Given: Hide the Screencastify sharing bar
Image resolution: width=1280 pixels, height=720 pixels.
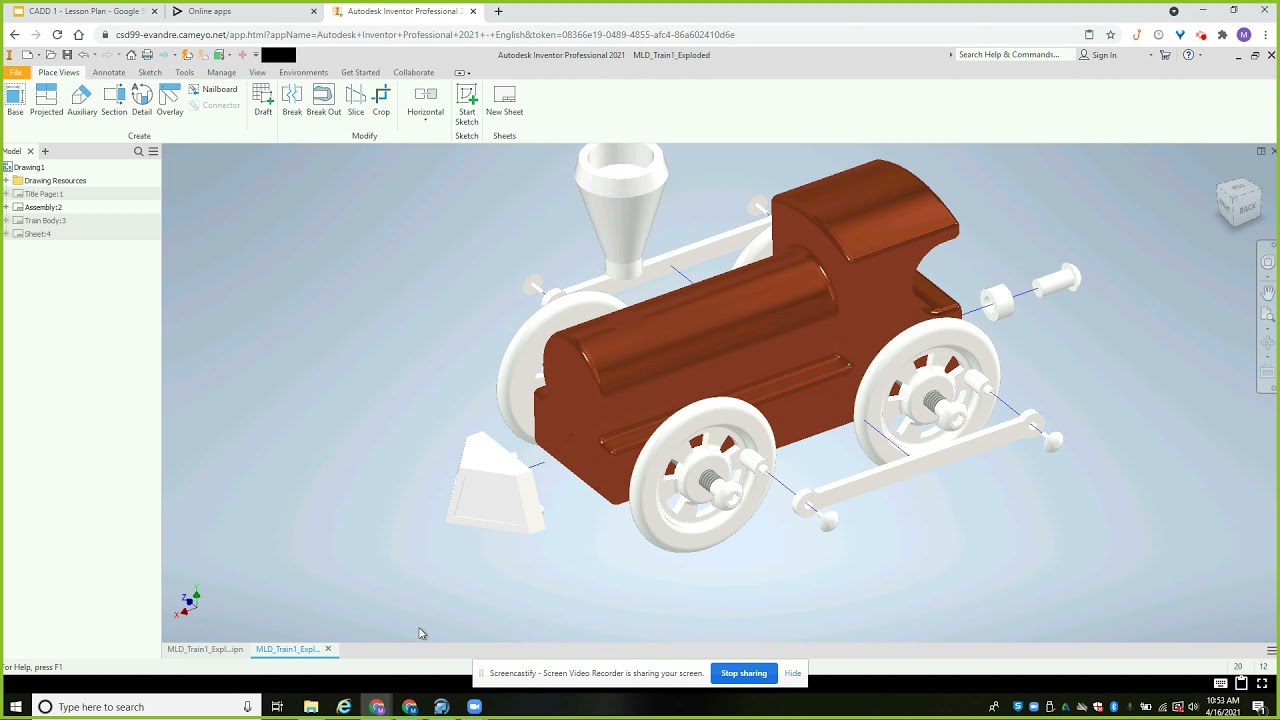Looking at the screenshot, I should point(793,673).
